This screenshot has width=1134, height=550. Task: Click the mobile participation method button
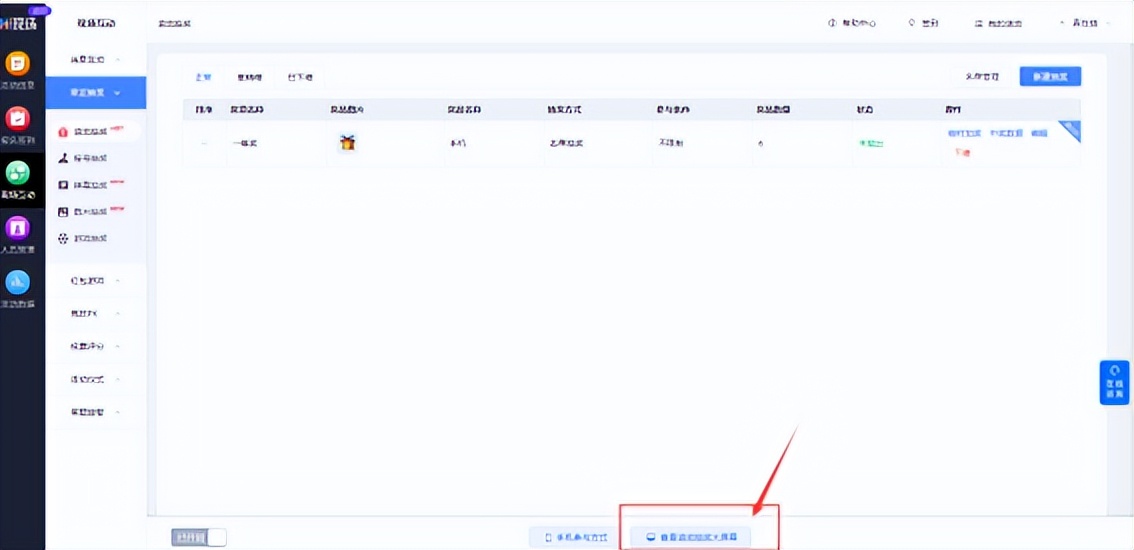575,537
